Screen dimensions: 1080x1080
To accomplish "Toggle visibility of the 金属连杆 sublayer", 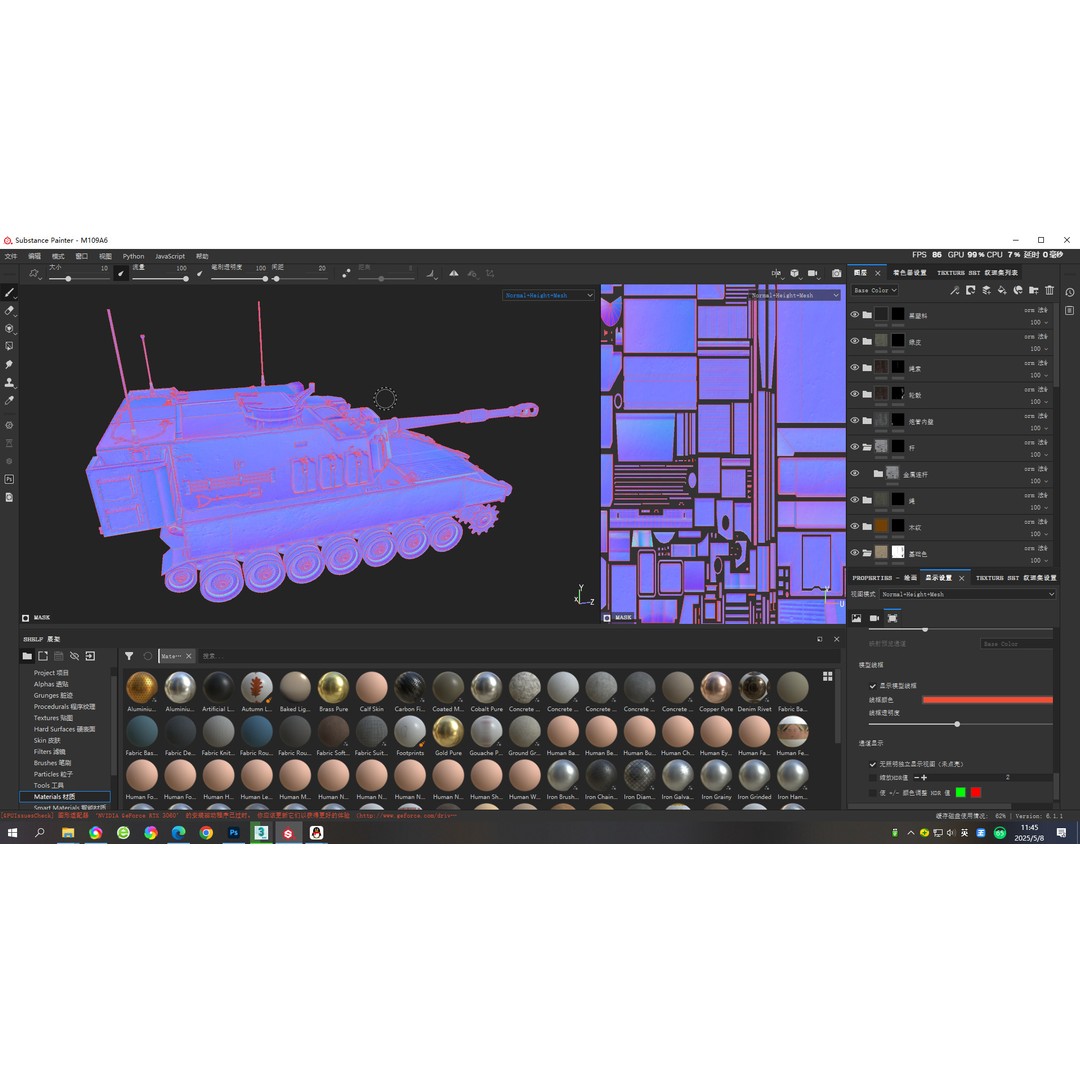I will (855, 473).
